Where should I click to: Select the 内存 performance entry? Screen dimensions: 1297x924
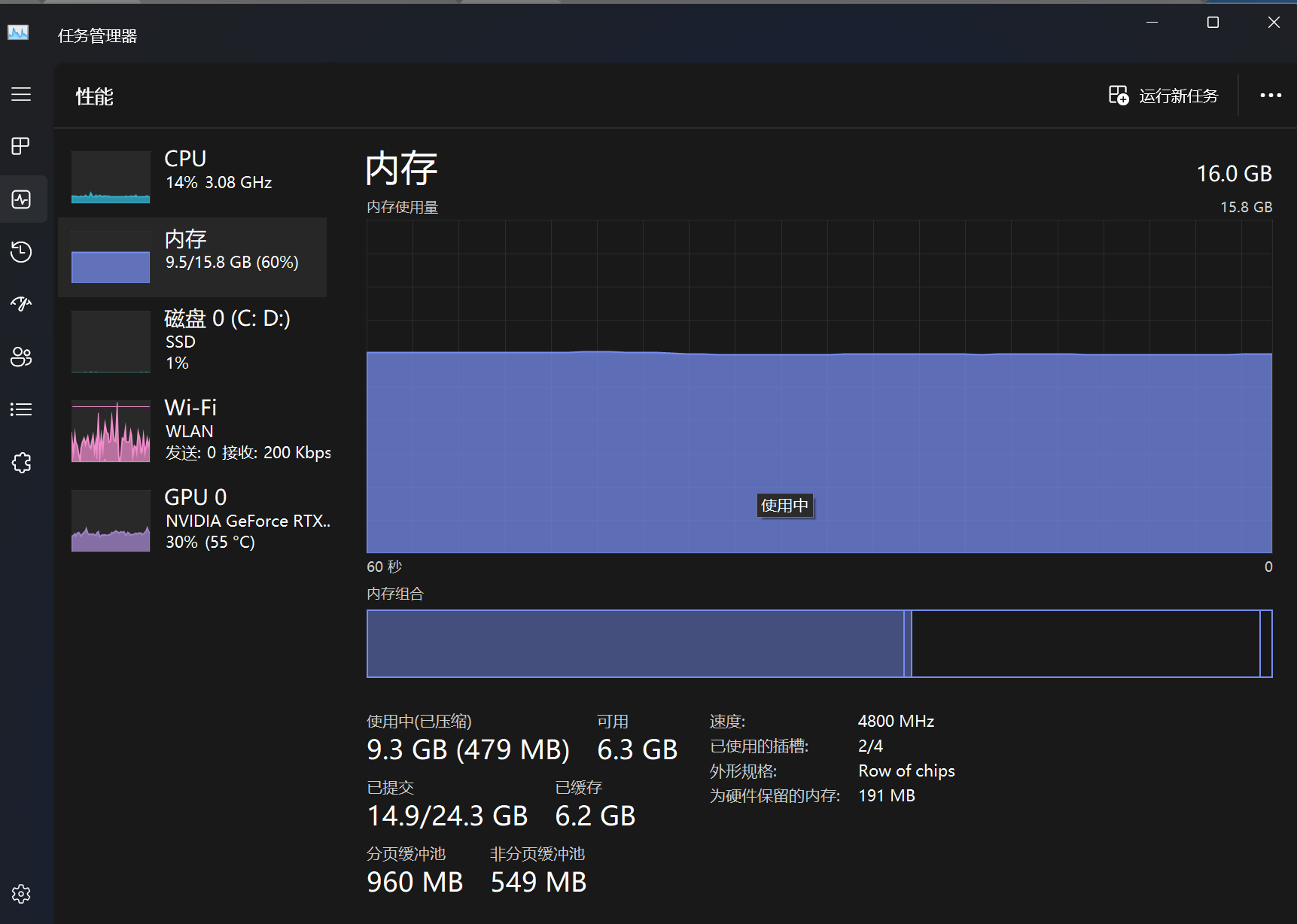pos(193,257)
